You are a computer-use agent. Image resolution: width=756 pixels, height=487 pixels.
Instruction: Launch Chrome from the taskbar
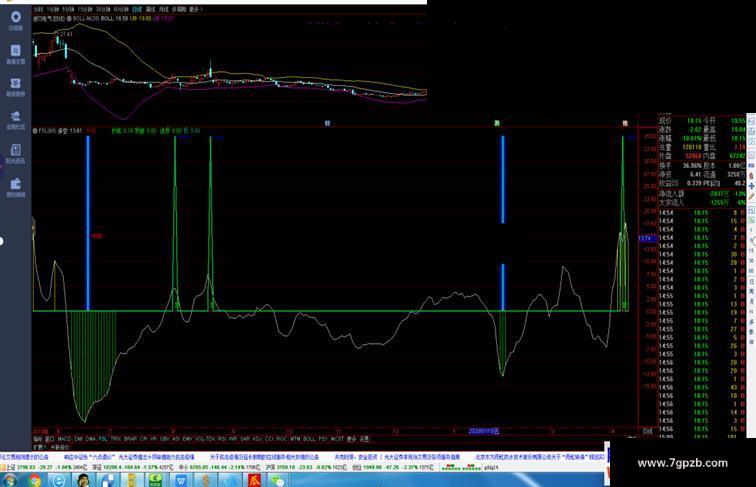[x=34, y=480]
